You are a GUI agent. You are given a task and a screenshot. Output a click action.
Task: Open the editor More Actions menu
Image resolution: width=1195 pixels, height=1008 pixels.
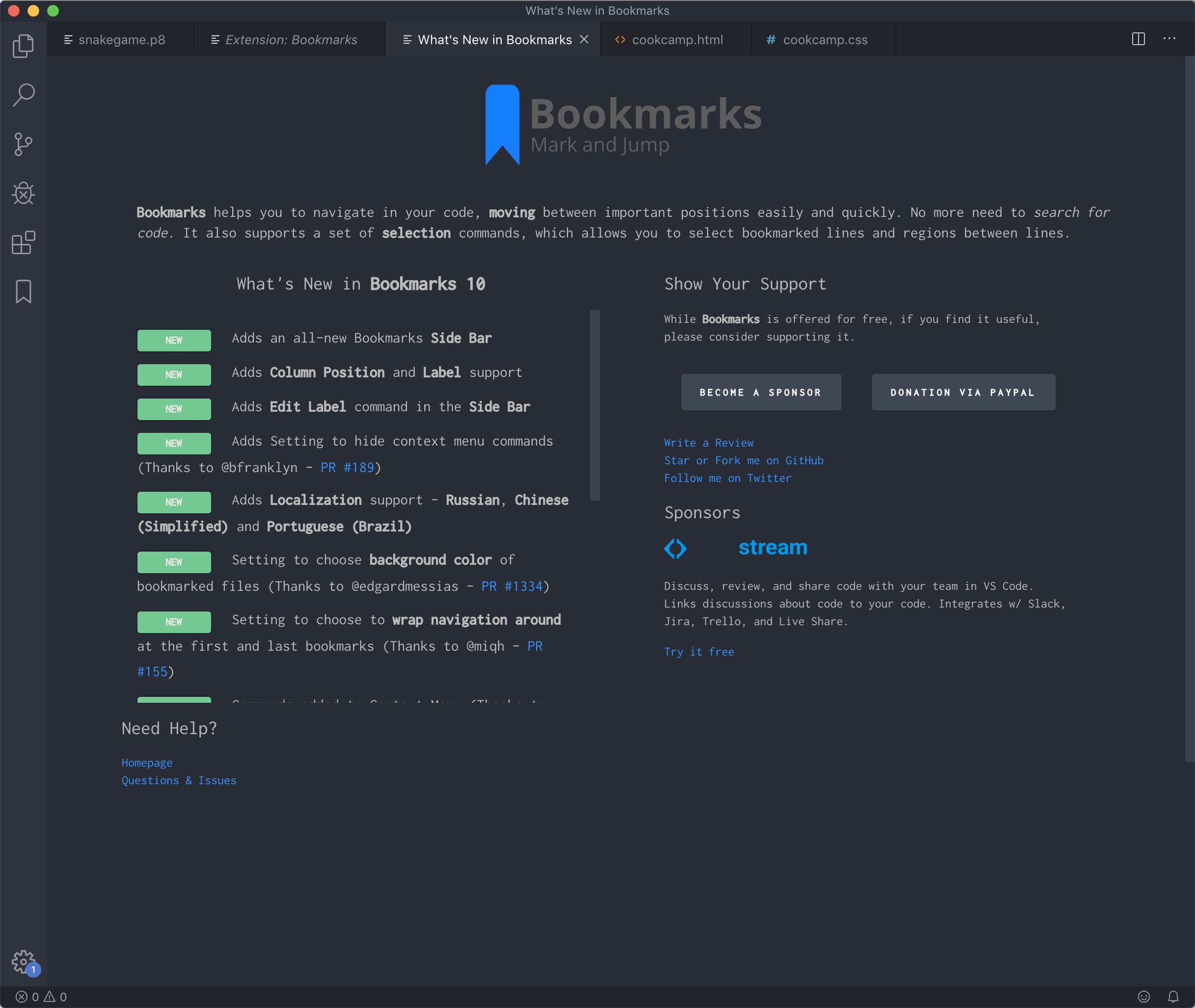pyautogui.click(x=1168, y=39)
